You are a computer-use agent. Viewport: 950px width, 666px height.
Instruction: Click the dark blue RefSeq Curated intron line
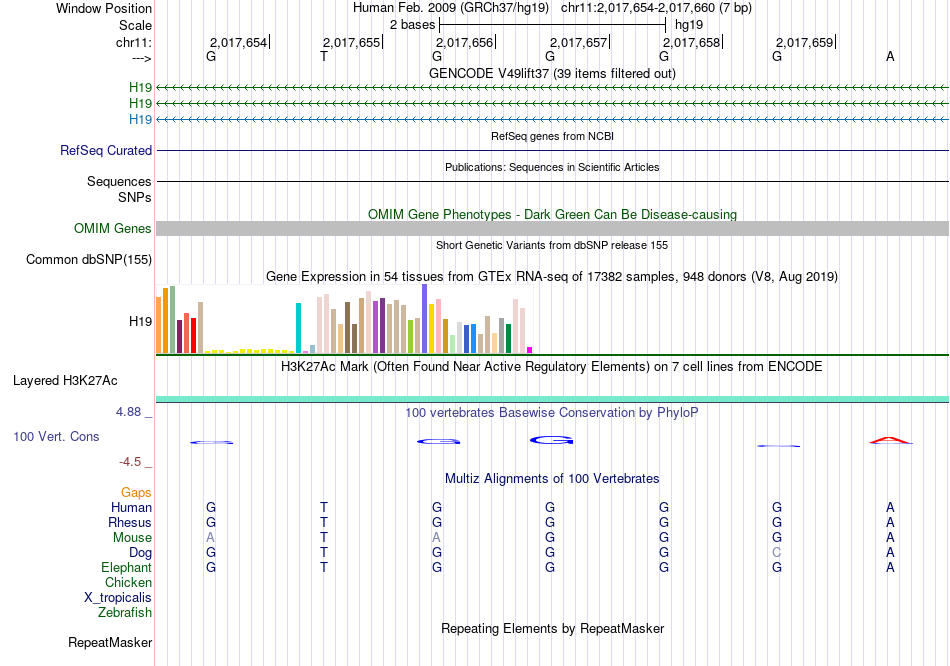[x=552, y=150]
